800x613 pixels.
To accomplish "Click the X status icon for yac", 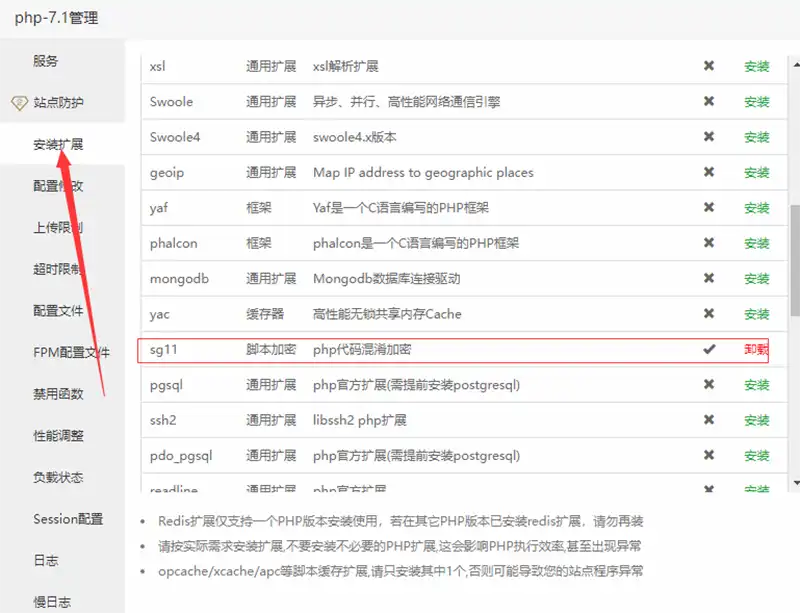I will point(709,314).
